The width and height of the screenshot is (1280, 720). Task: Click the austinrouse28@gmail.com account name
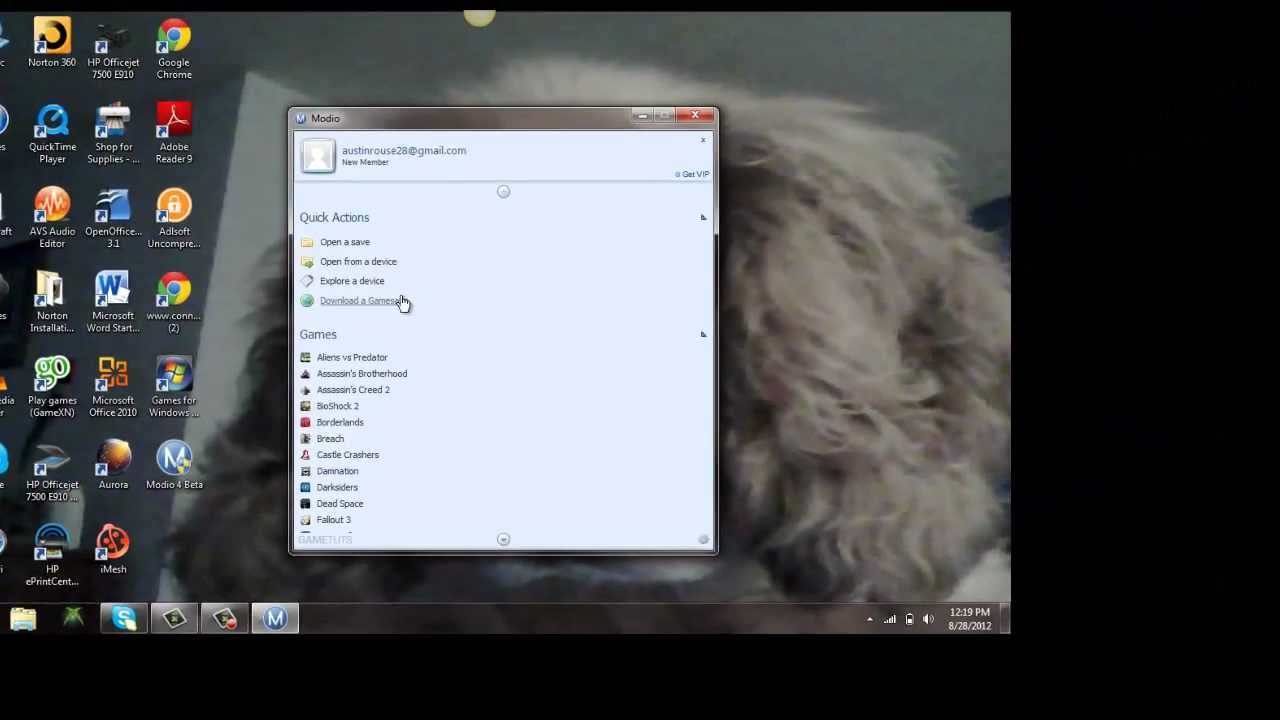(x=404, y=150)
